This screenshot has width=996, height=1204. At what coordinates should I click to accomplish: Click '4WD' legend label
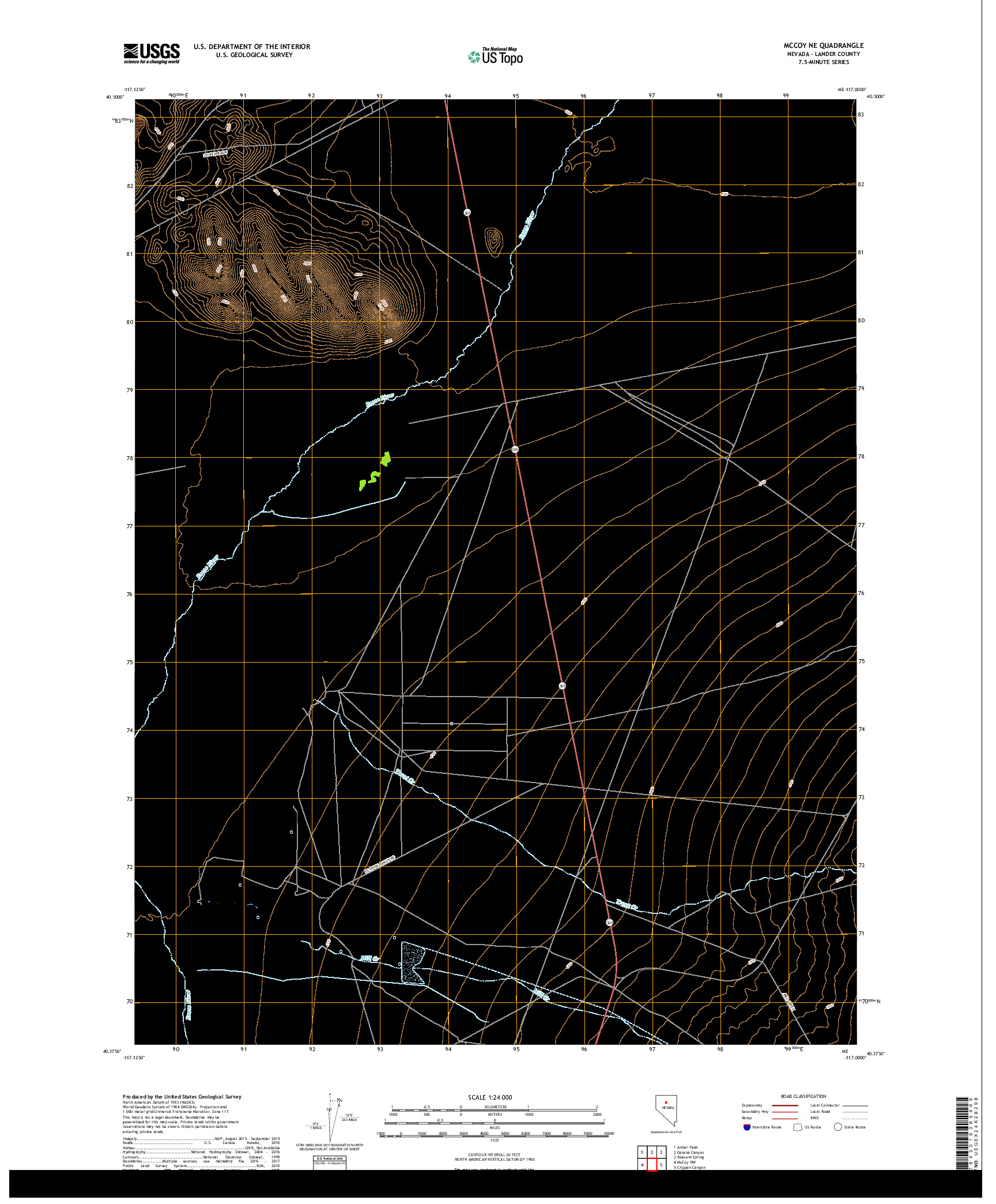(814, 1118)
